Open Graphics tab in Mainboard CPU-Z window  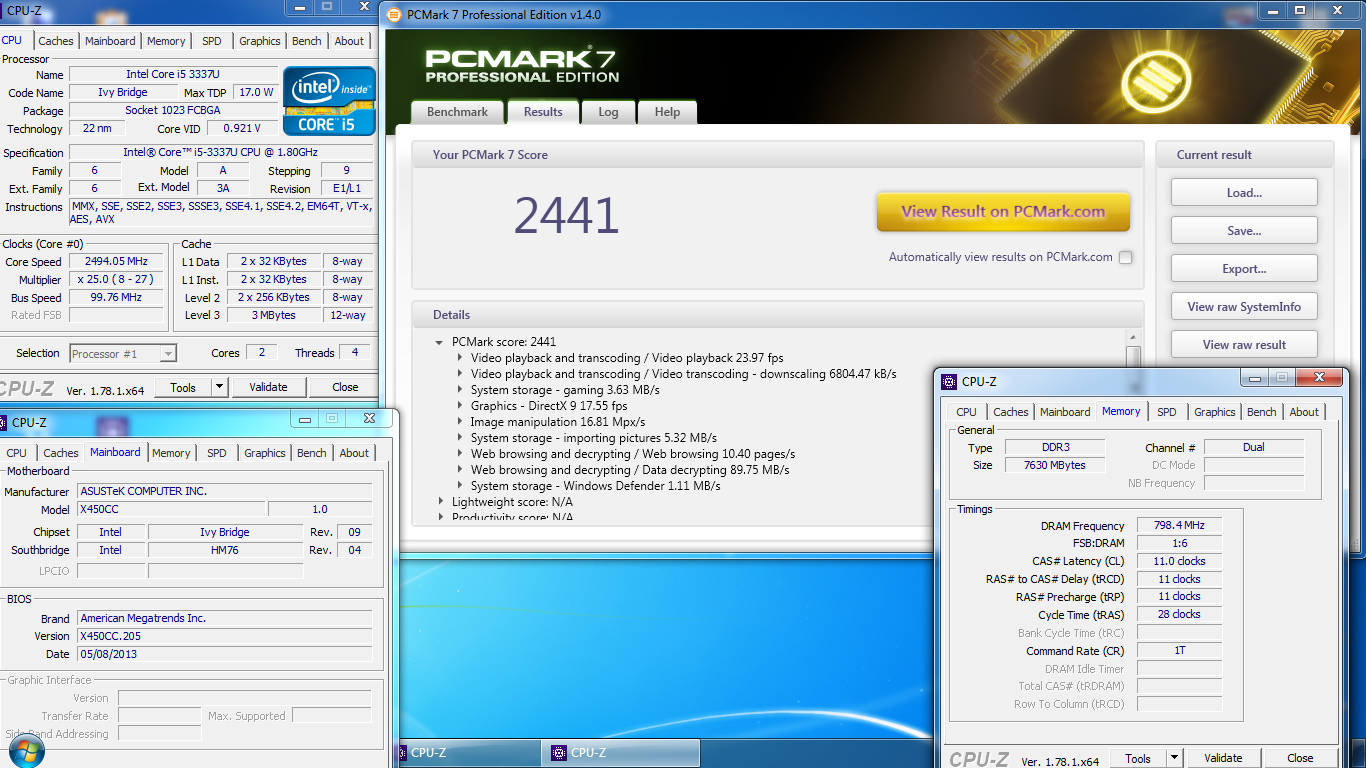(265, 453)
